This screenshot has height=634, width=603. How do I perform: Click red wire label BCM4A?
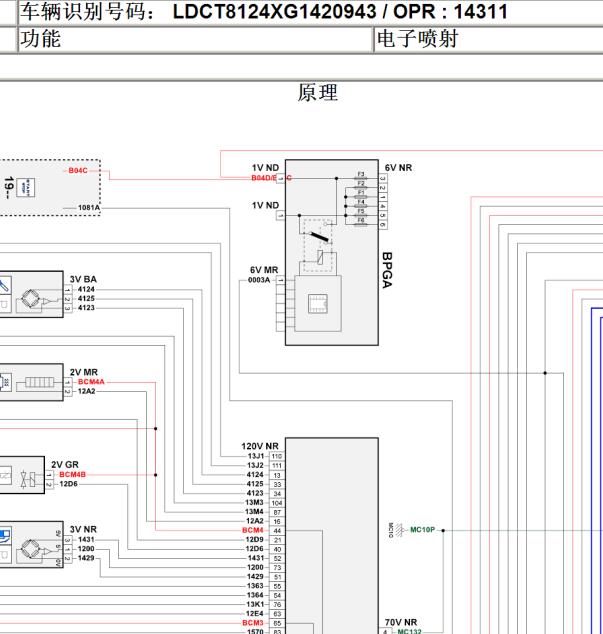91,382
